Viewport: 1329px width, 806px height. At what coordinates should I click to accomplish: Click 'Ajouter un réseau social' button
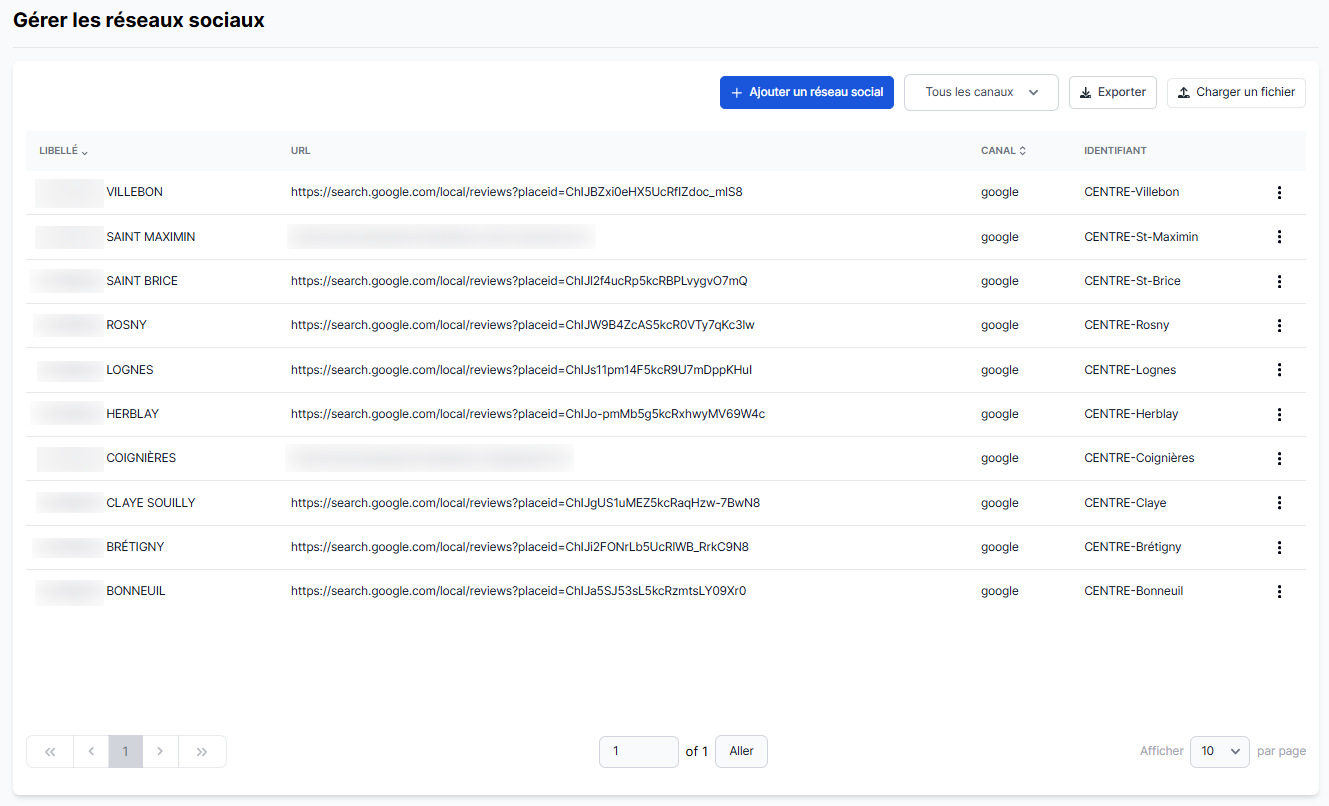pos(806,93)
